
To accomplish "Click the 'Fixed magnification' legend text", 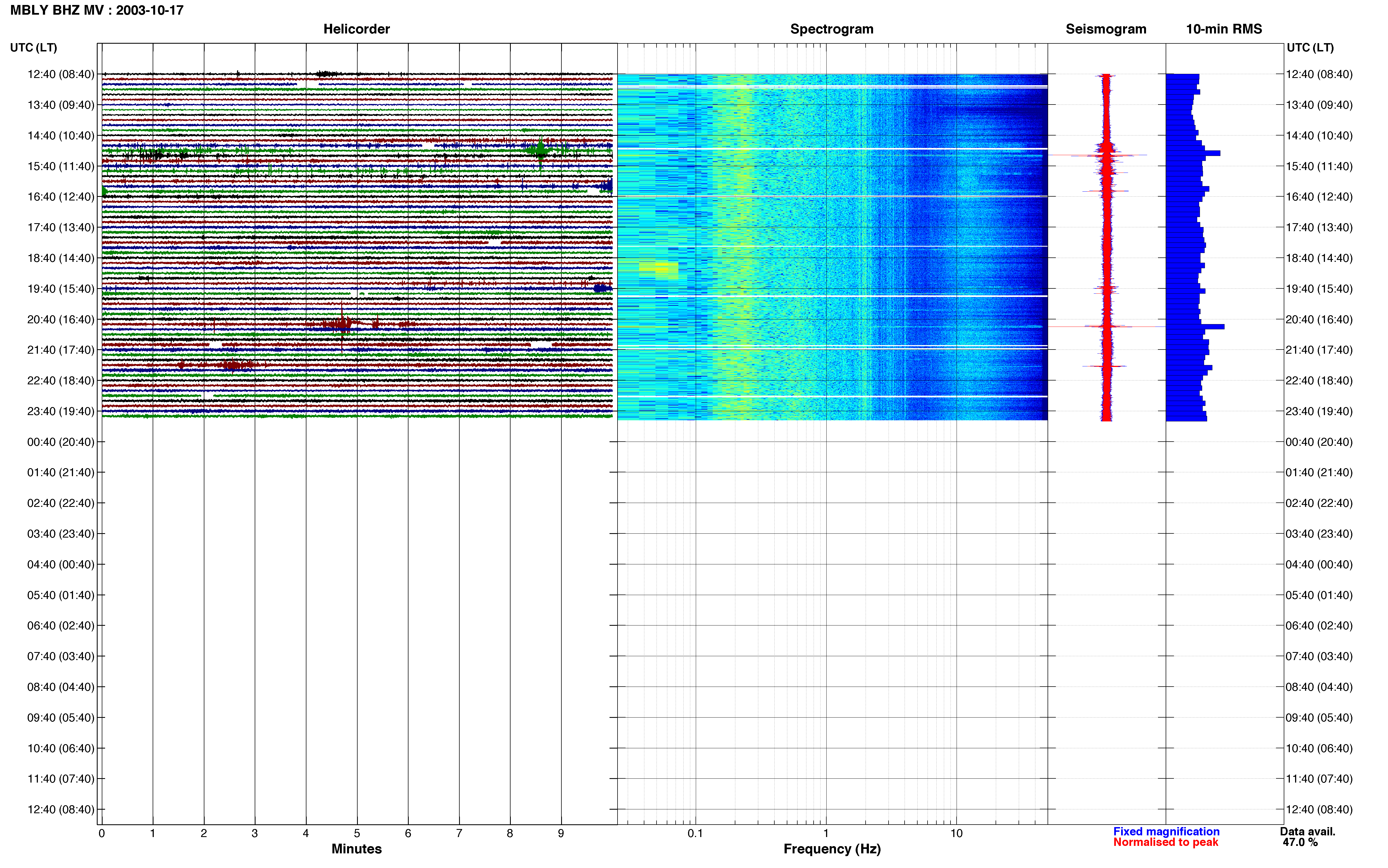I will pyautogui.click(x=1166, y=831).
